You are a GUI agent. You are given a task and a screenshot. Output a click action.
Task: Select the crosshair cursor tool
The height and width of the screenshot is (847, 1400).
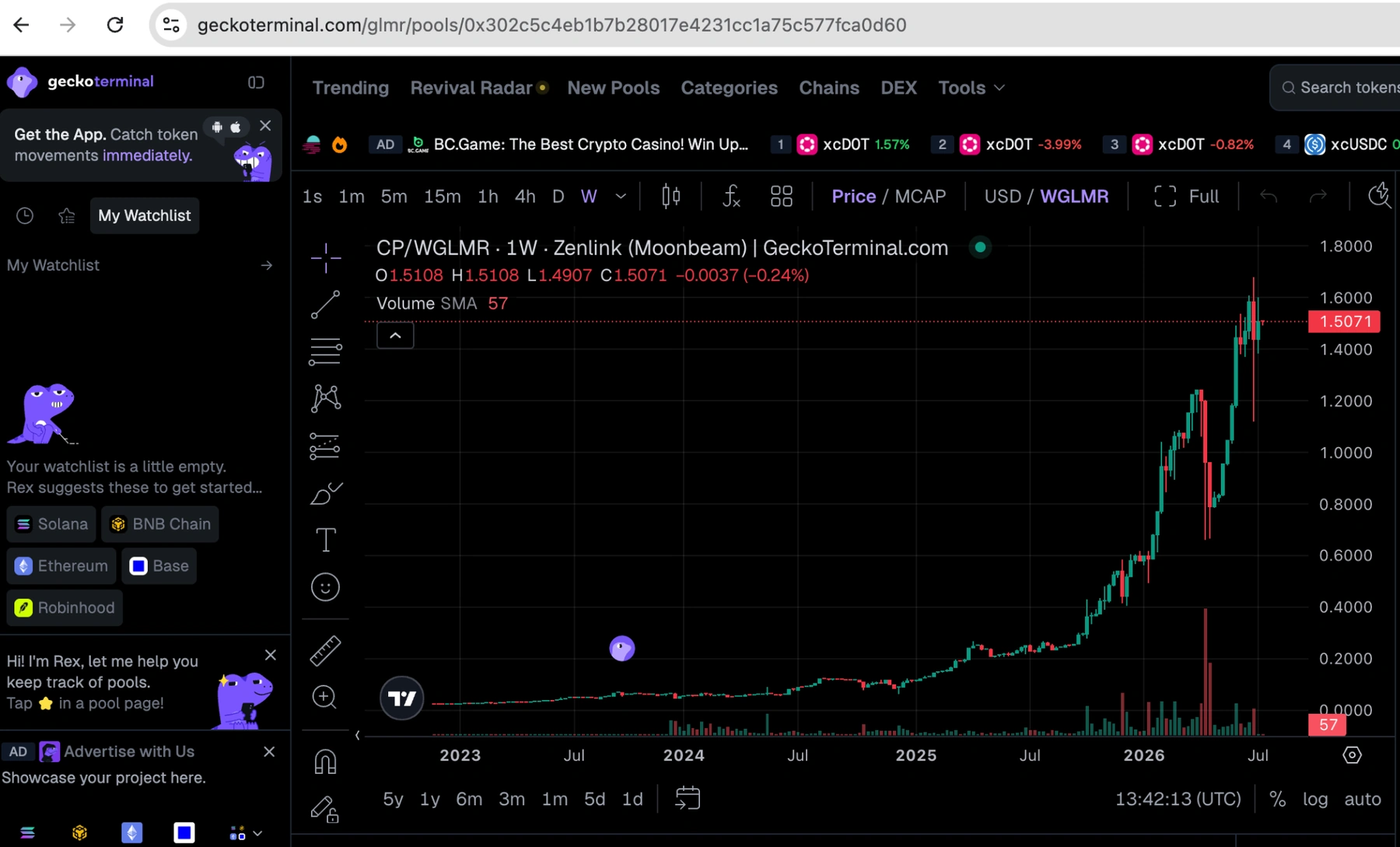(x=325, y=257)
